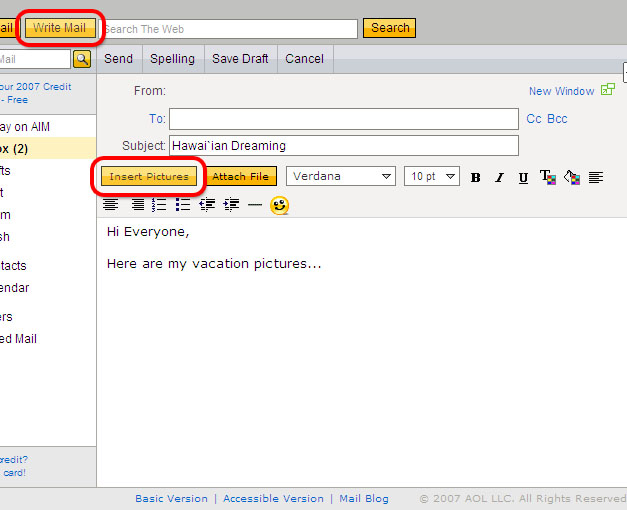Toggle italic text formatting
The width and height of the screenshot is (627, 510).
tap(499, 177)
